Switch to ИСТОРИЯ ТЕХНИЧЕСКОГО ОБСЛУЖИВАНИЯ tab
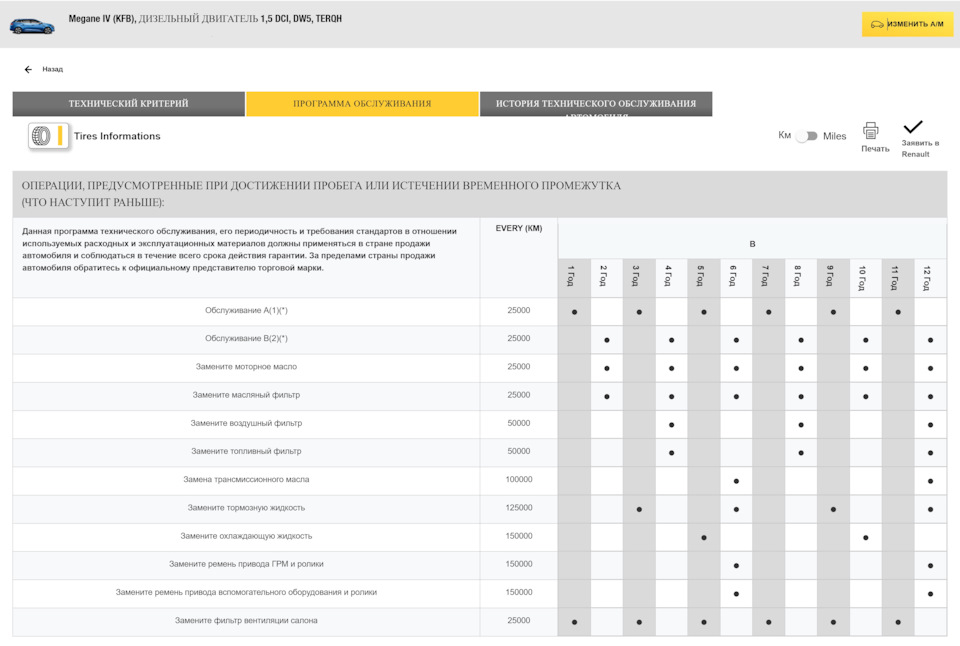960x646 pixels. (x=596, y=103)
